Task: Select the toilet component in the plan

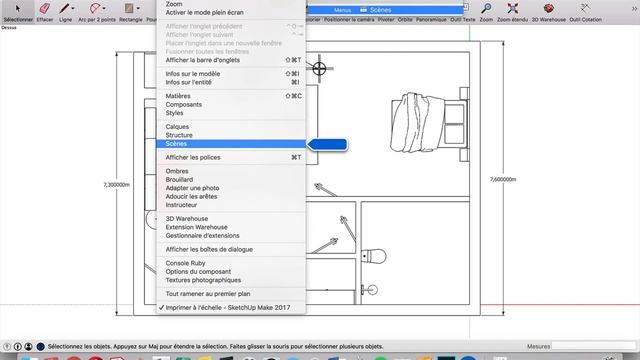Action: [x=373, y=256]
